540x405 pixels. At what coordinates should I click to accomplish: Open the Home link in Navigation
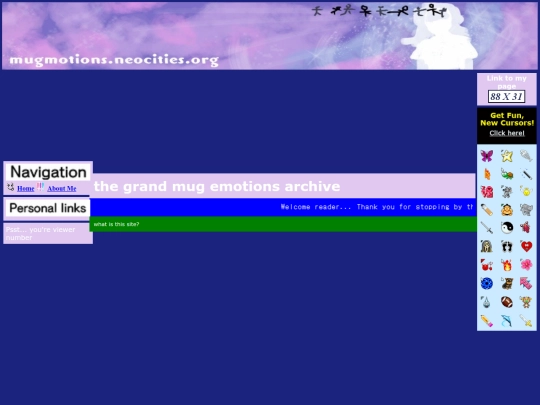tap(25, 188)
